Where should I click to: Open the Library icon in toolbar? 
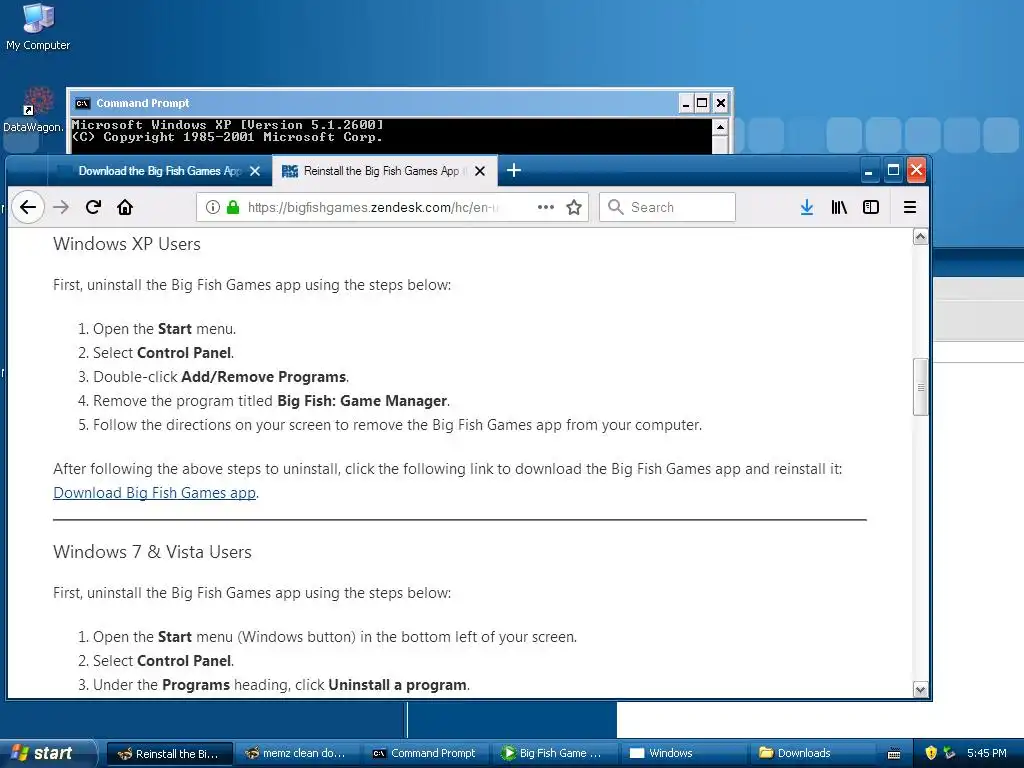coord(839,207)
